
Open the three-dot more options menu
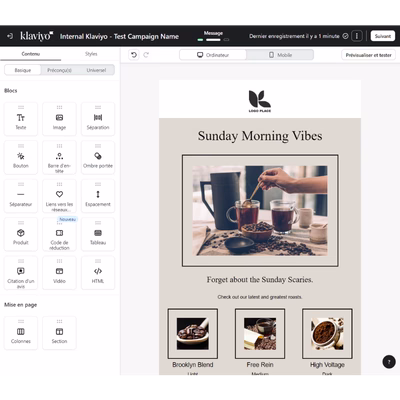tap(357, 36)
